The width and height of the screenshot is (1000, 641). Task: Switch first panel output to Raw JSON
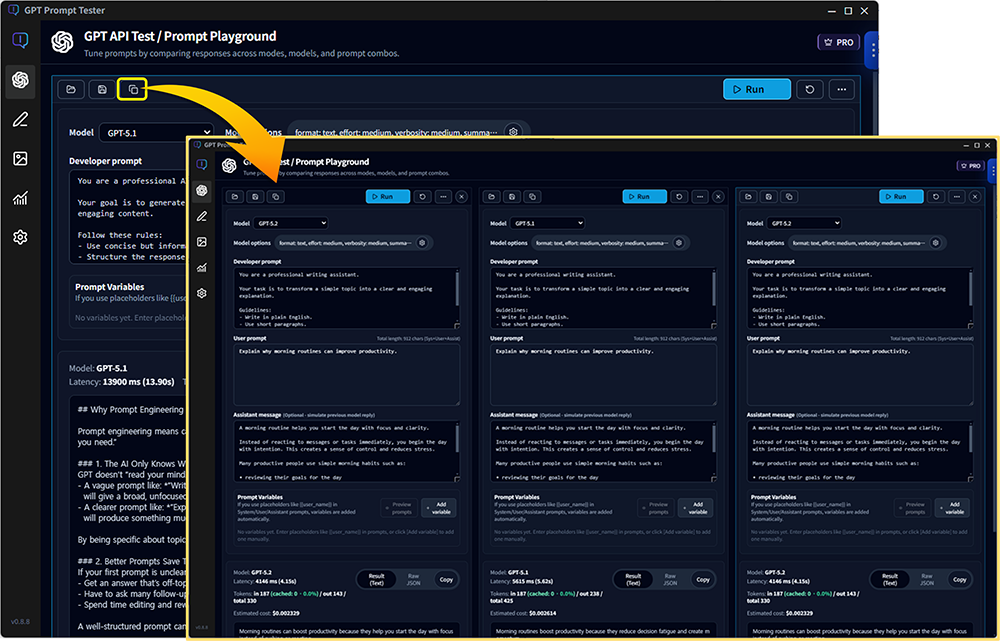click(415, 579)
